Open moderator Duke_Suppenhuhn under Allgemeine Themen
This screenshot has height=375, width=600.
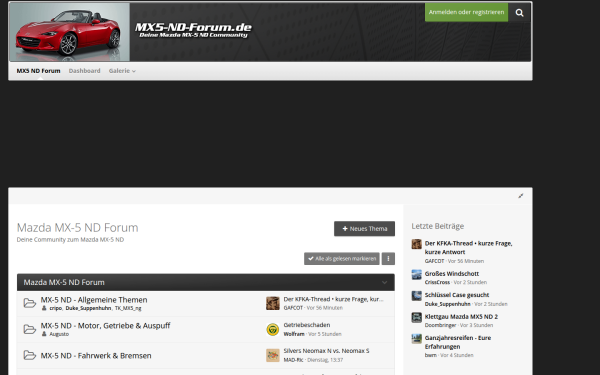click(88, 308)
